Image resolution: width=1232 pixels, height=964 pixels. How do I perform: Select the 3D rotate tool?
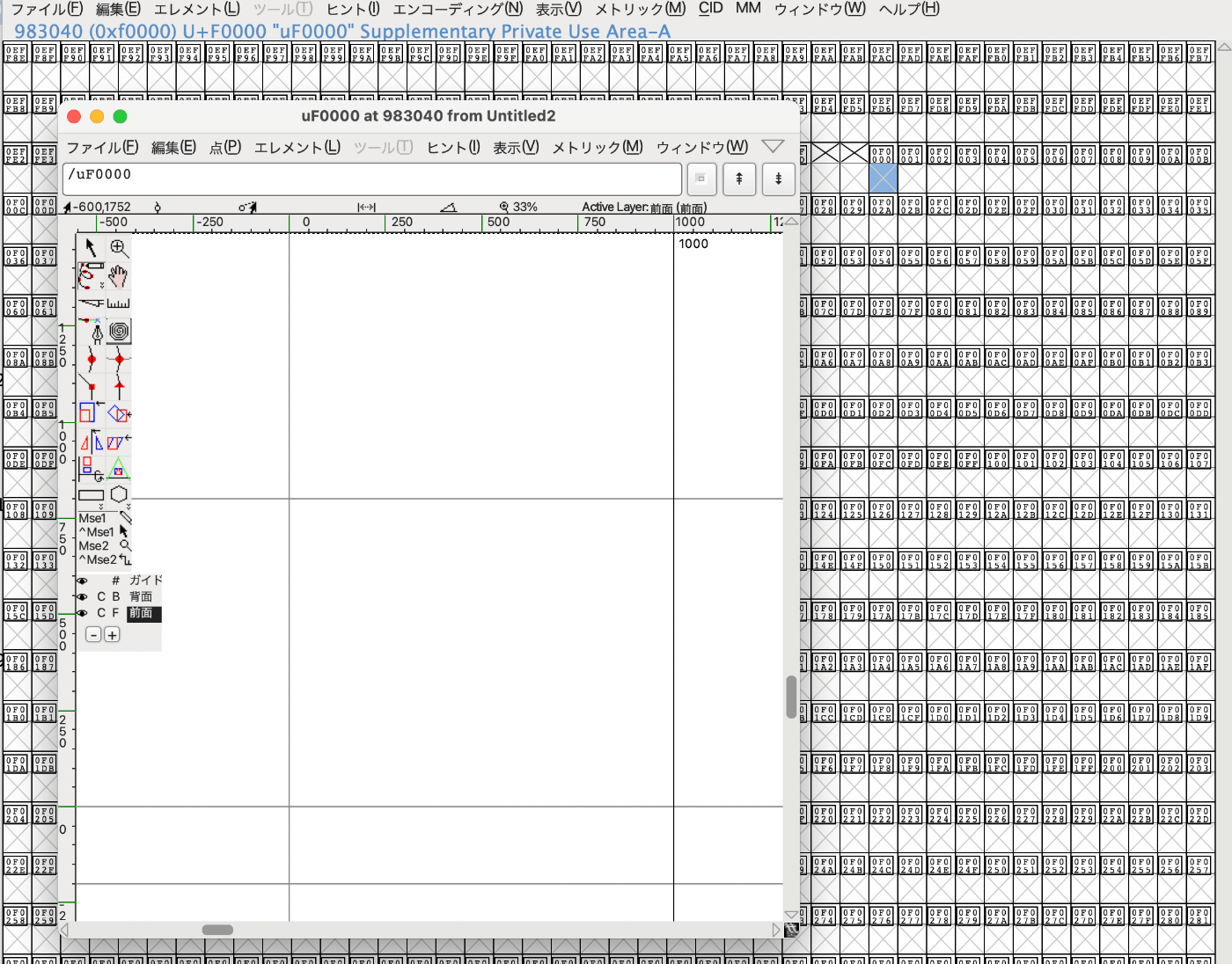(91, 468)
